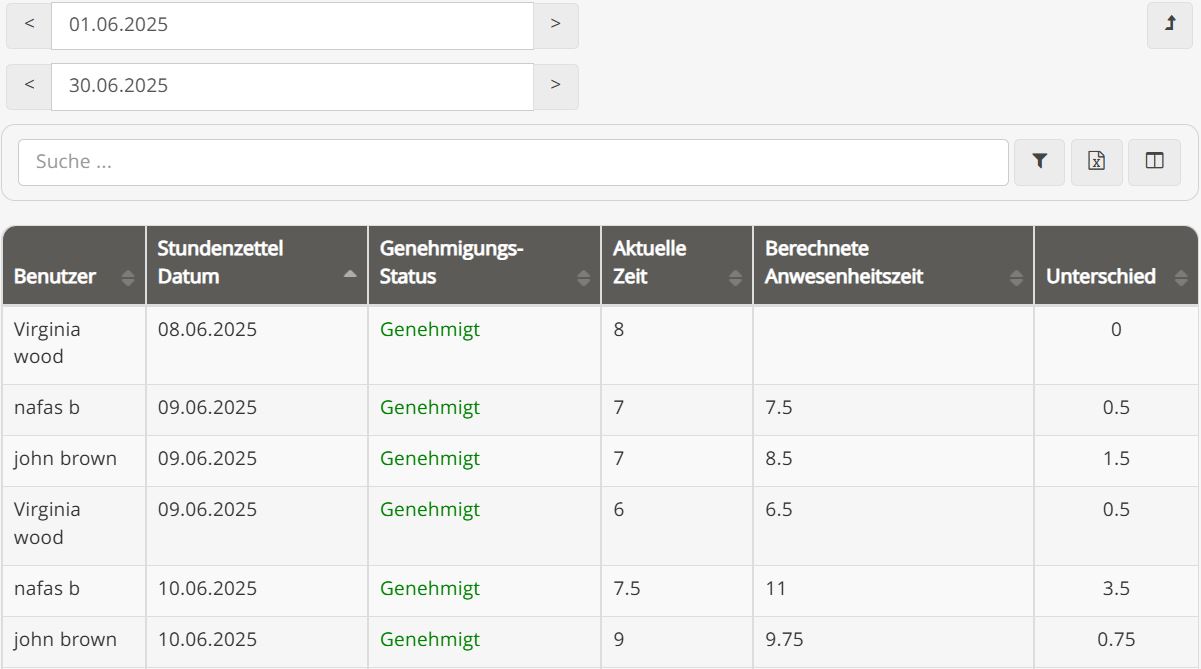Image resolution: width=1201 pixels, height=669 pixels.
Task: Click calculated time 7.5 for nafas b
Action: [779, 407]
